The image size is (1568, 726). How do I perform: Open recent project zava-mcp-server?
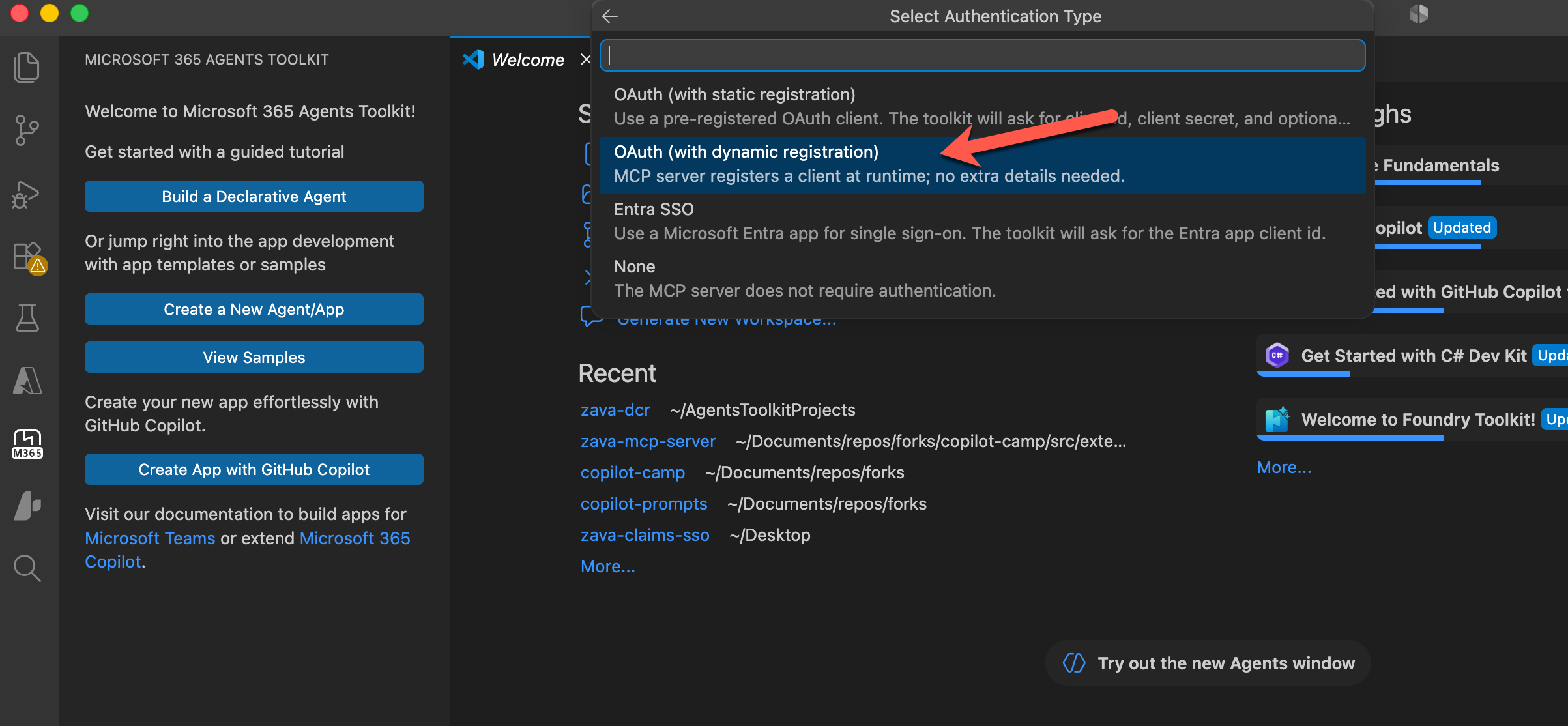(x=648, y=441)
